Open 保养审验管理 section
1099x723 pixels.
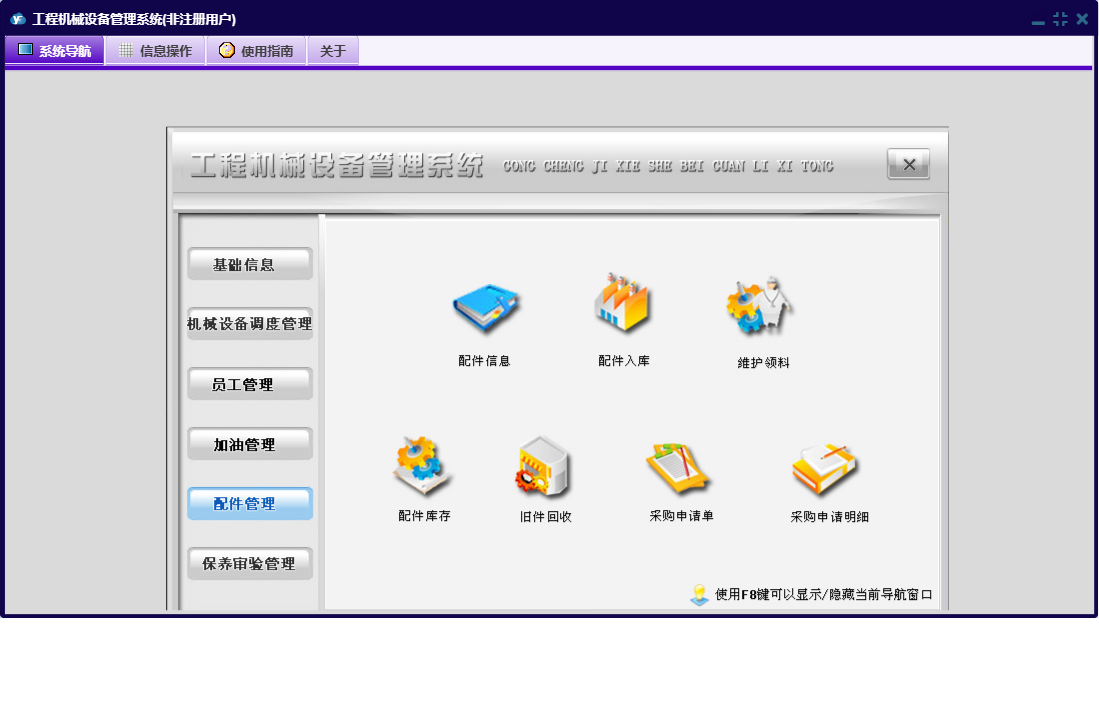(250, 564)
